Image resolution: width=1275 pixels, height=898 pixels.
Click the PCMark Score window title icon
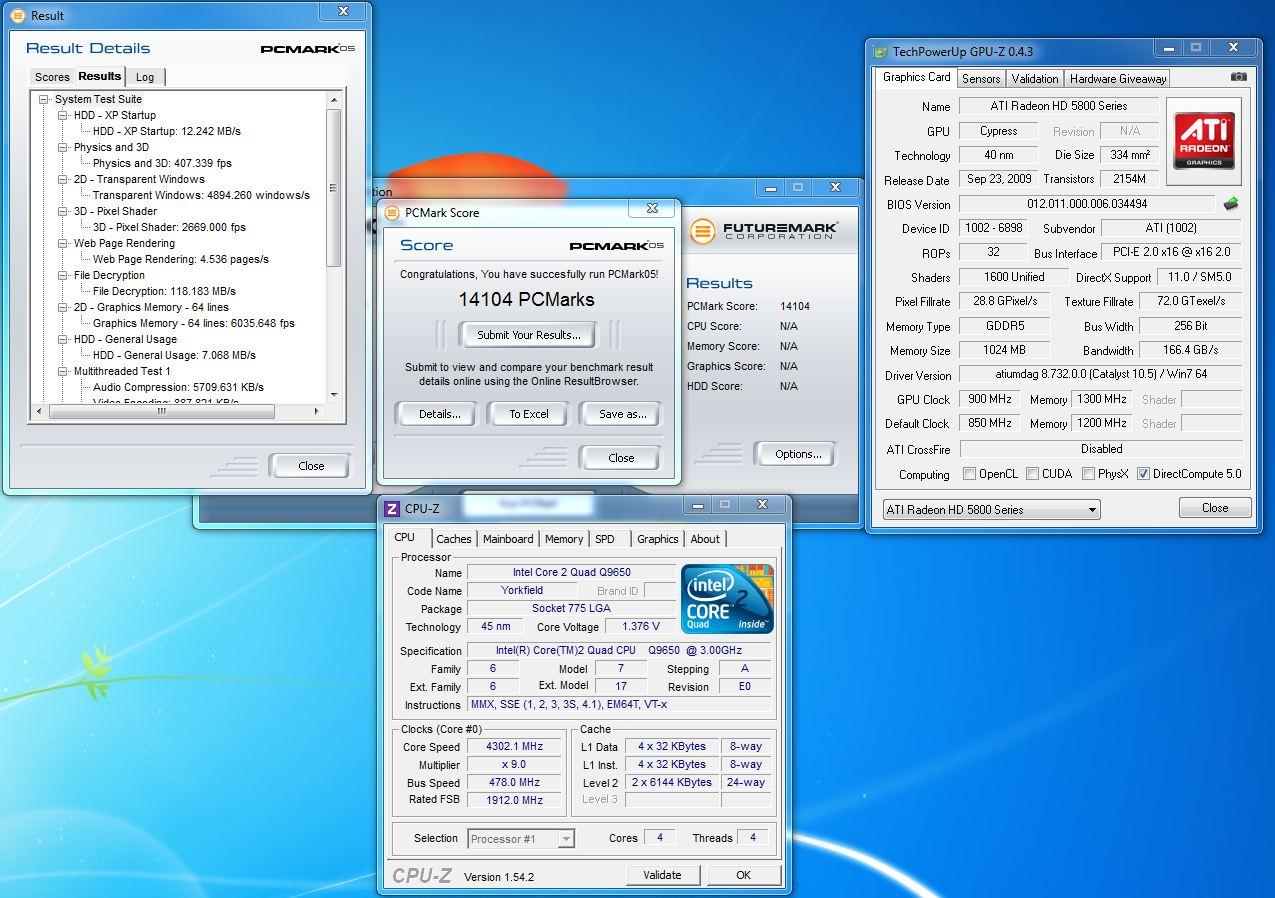[x=391, y=212]
